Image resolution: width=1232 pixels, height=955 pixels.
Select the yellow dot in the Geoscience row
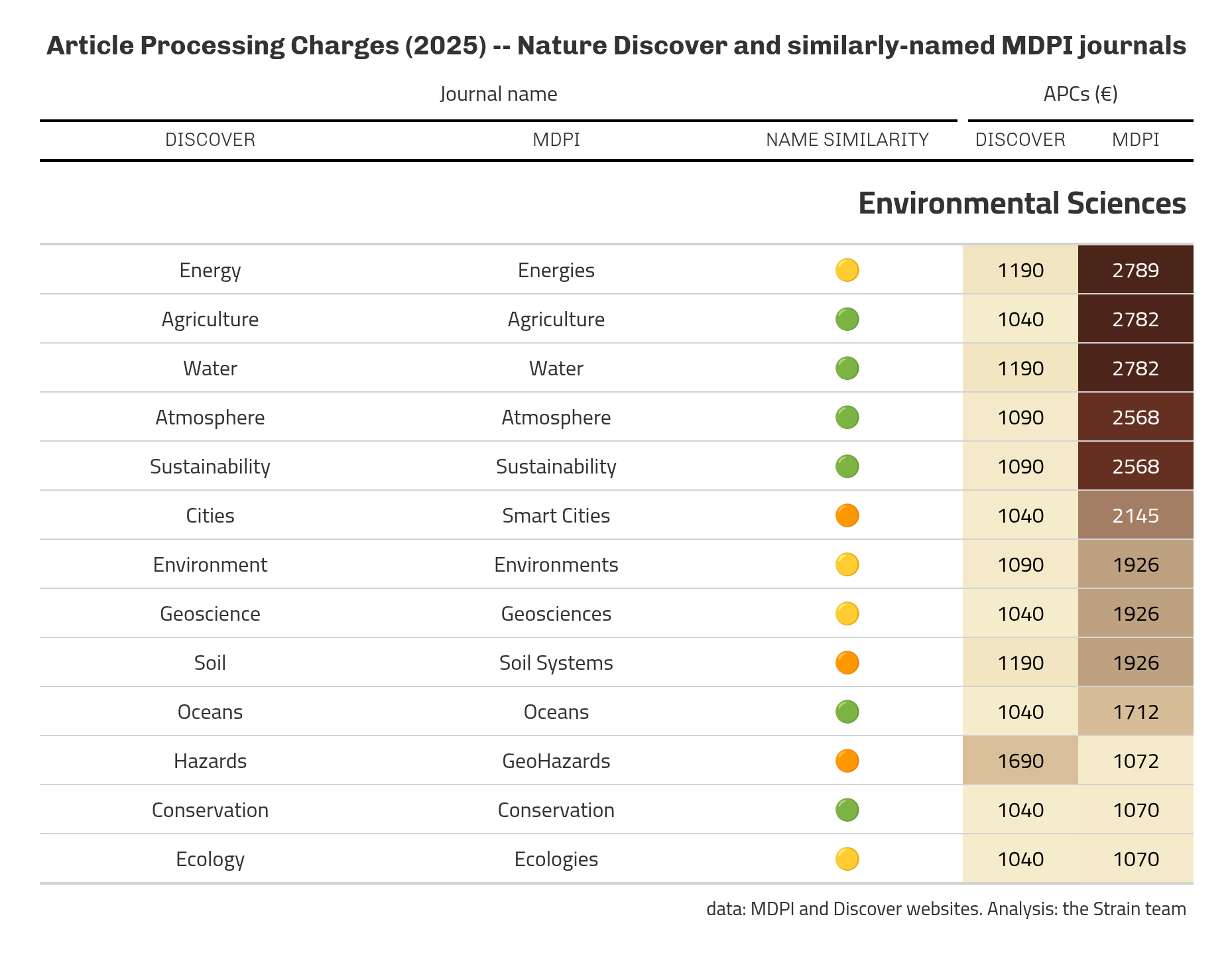(x=847, y=613)
